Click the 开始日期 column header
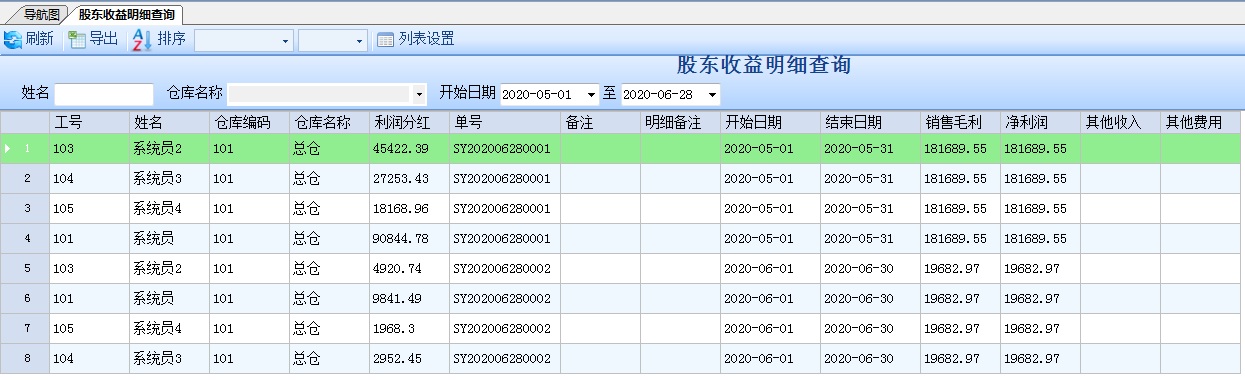The height and width of the screenshot is (380, 1245). 770,122
